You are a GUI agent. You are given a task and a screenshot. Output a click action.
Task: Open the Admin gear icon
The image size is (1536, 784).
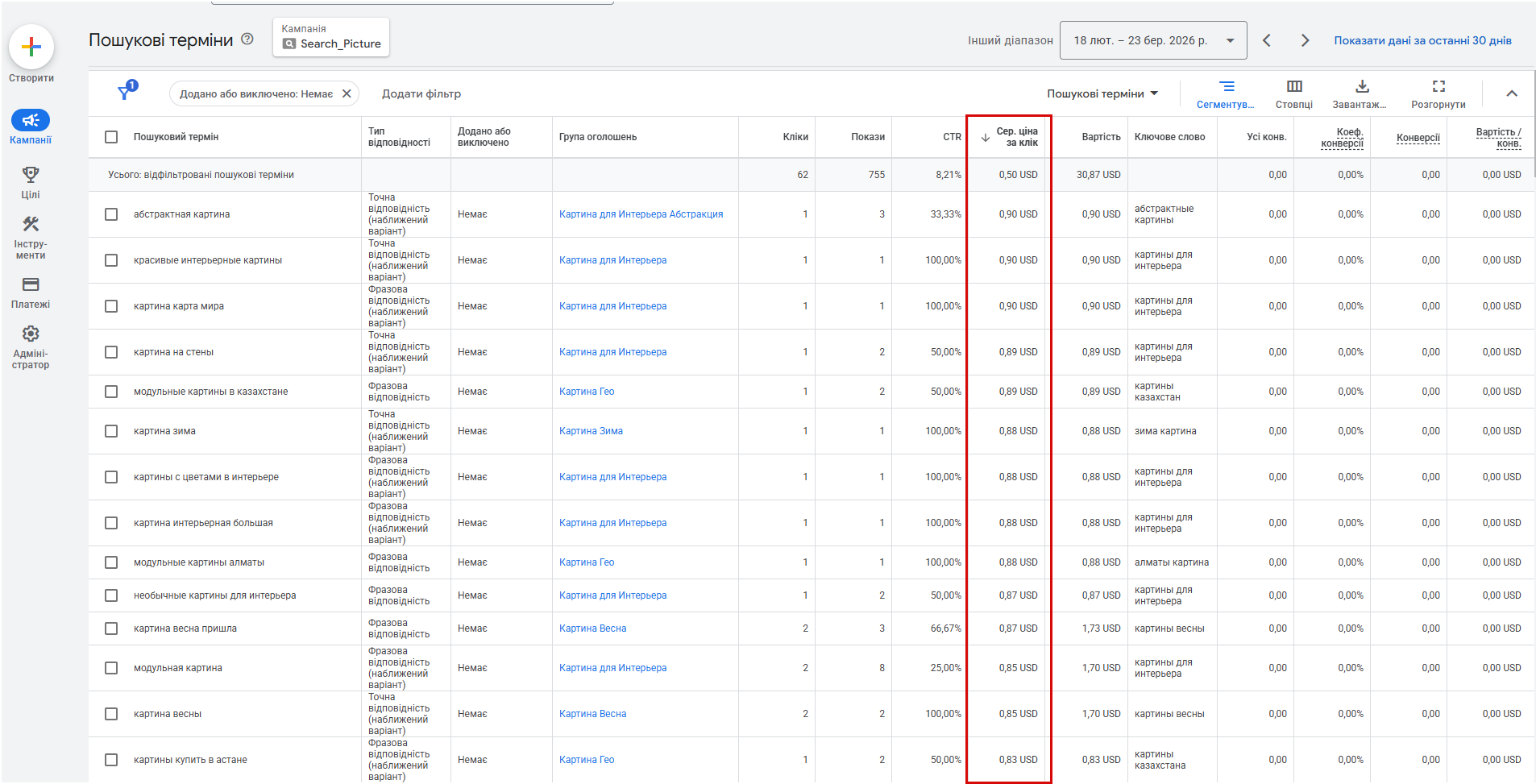tap(31, 334)
